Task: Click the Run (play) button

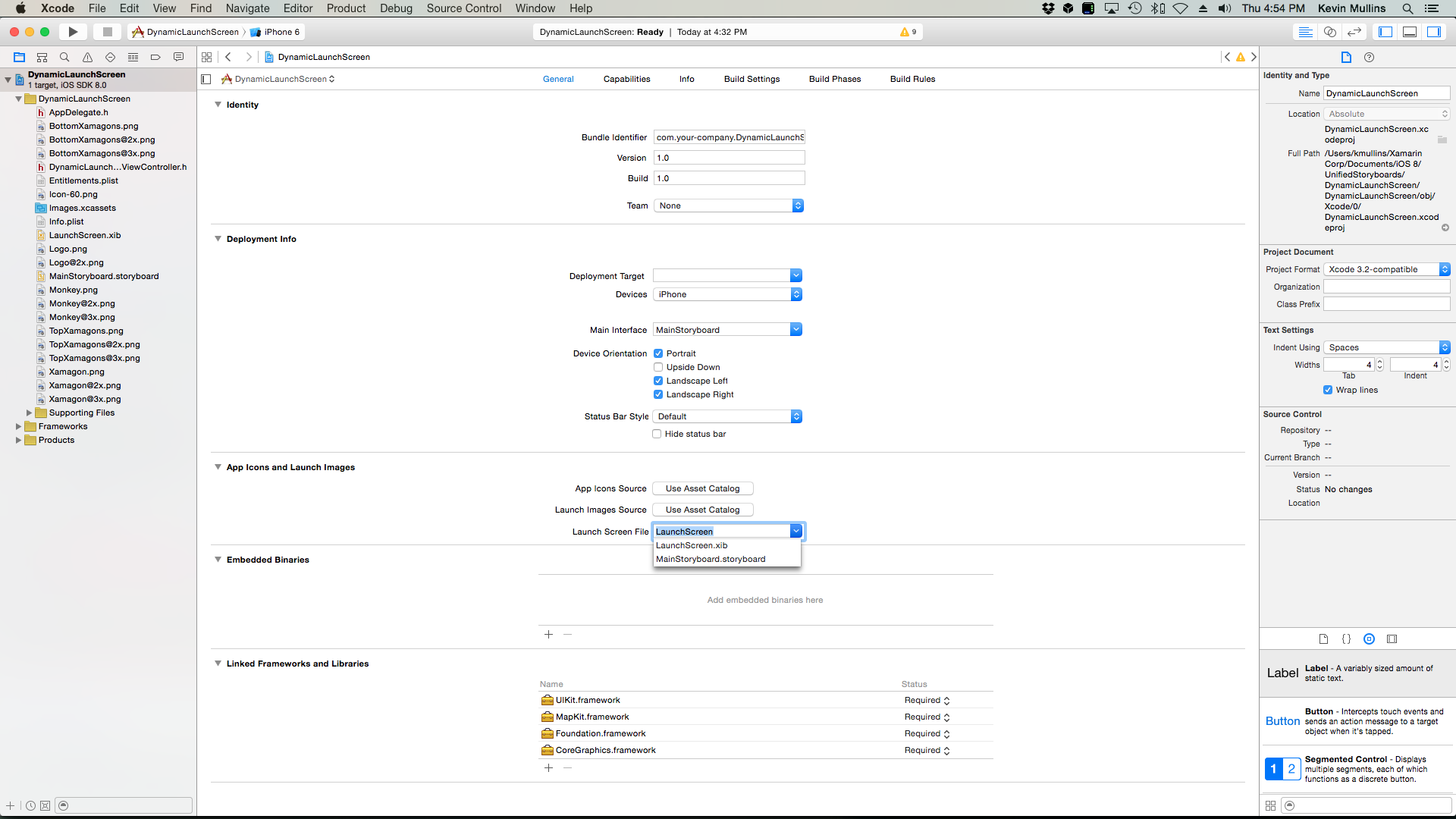Action: [x=73, y=32]
